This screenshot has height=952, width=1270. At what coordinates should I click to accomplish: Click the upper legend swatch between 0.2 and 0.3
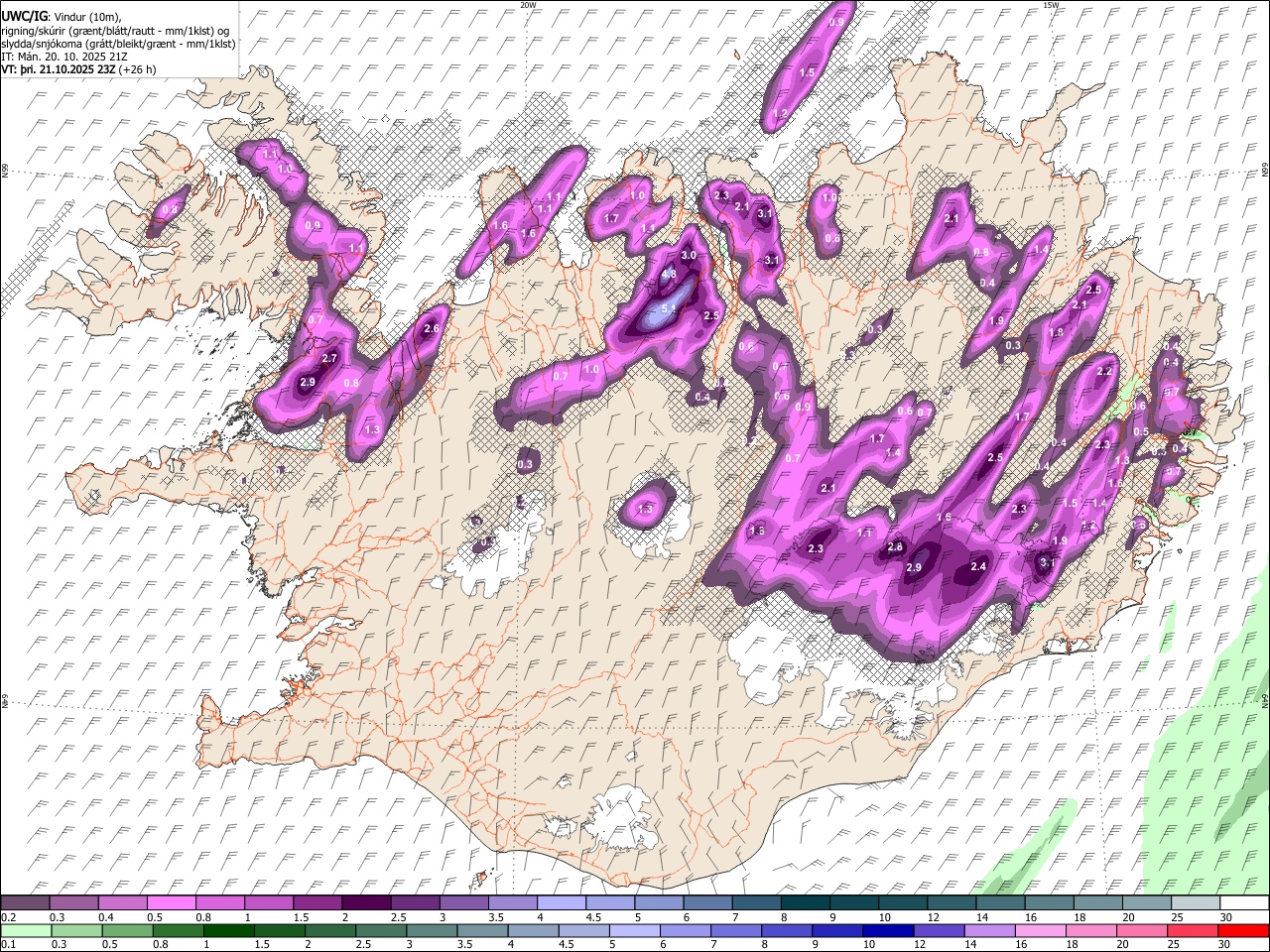click(x=24, y=902)
